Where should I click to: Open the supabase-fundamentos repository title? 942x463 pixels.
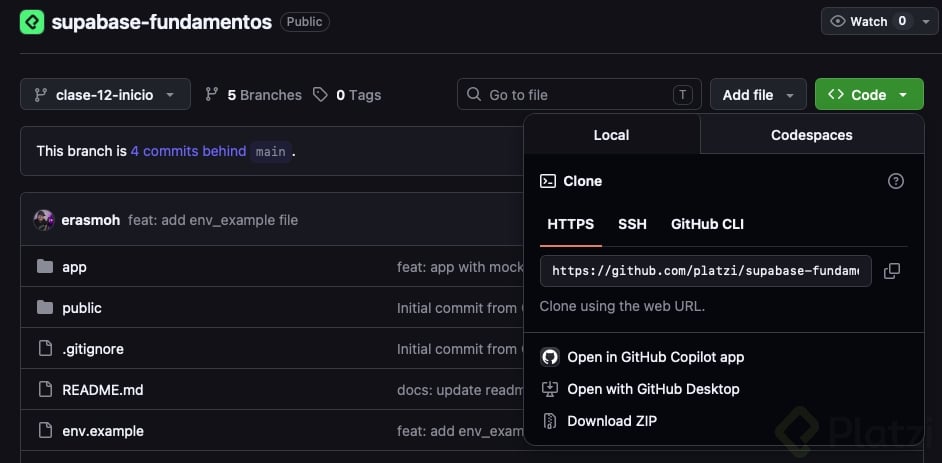162,22
